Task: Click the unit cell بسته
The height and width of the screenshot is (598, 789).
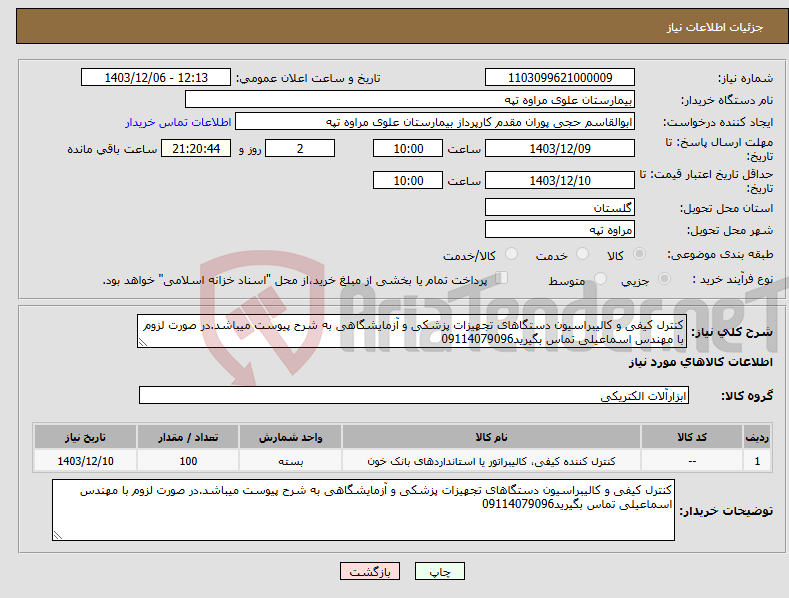Action: [290, 461]
